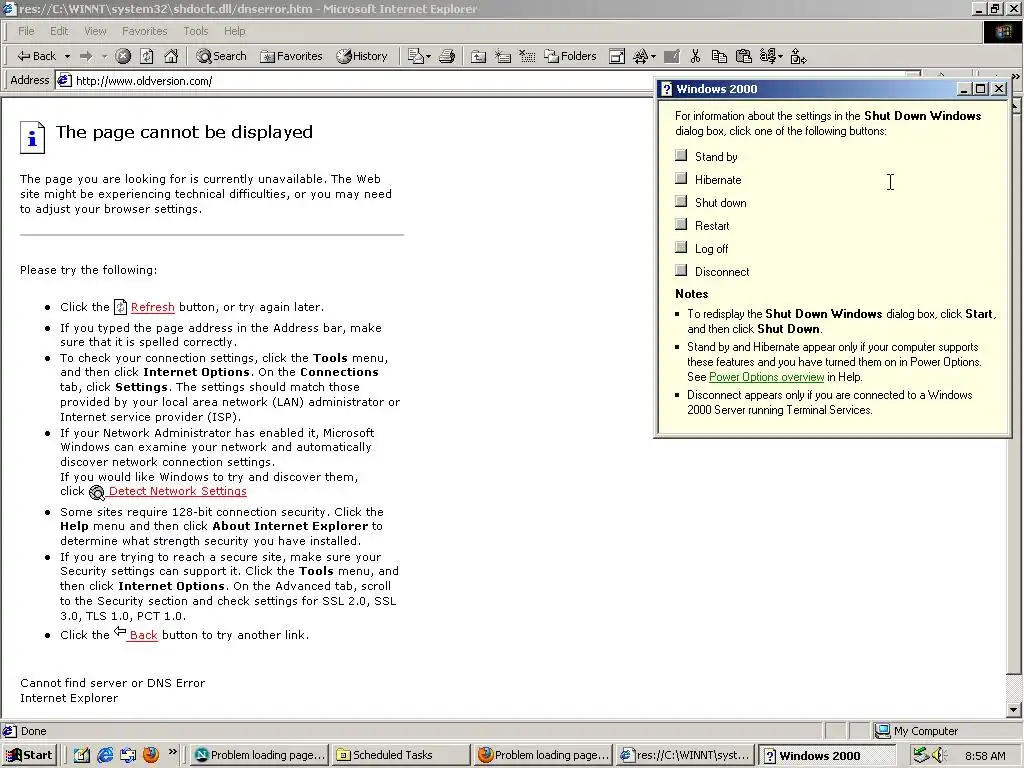The width and height of the screenshot is (1024, 768).
Task: Click the Restart help button
Action: point(681,224)
